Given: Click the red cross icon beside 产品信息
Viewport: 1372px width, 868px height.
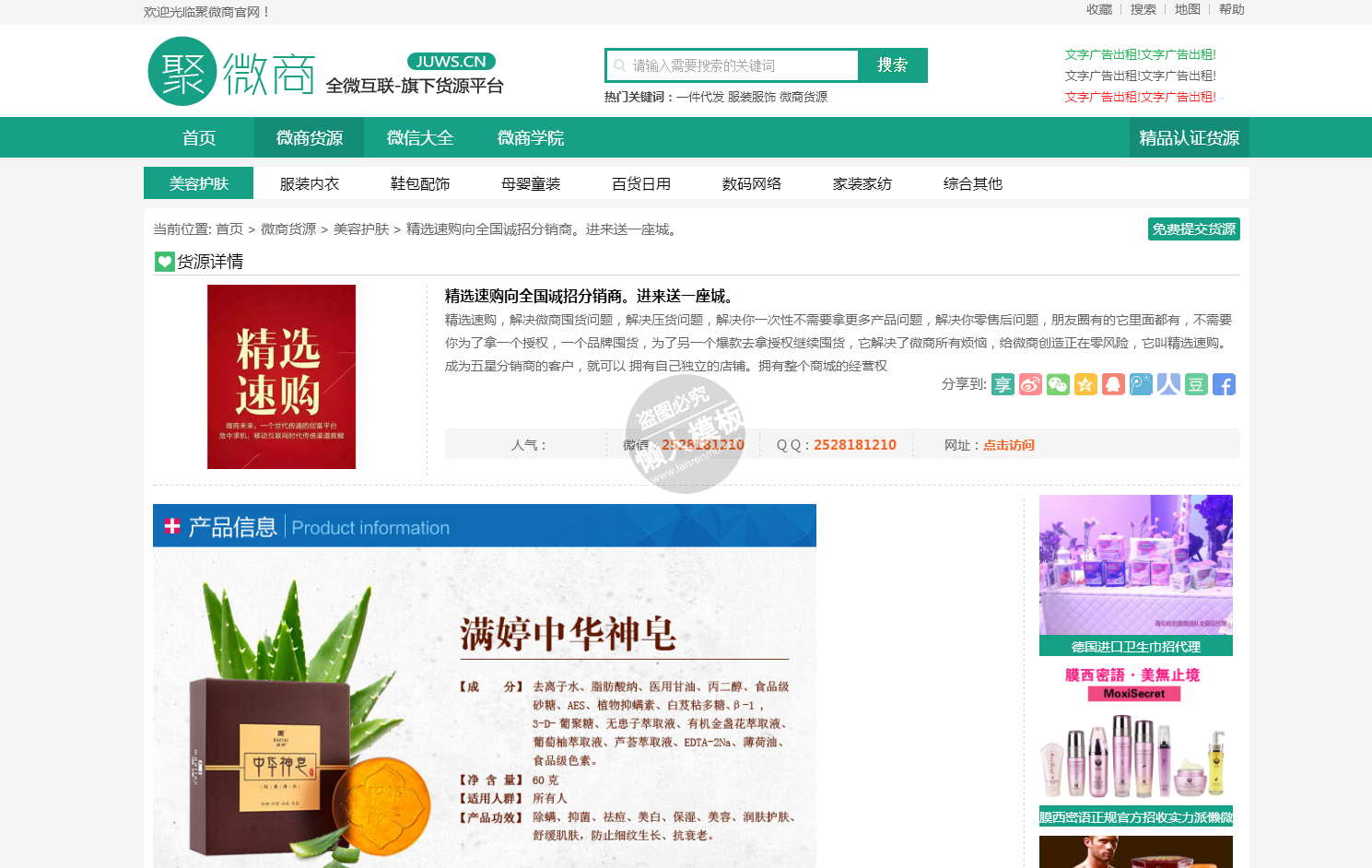Looking at the screenshot, I should click(x=172, y=526).
